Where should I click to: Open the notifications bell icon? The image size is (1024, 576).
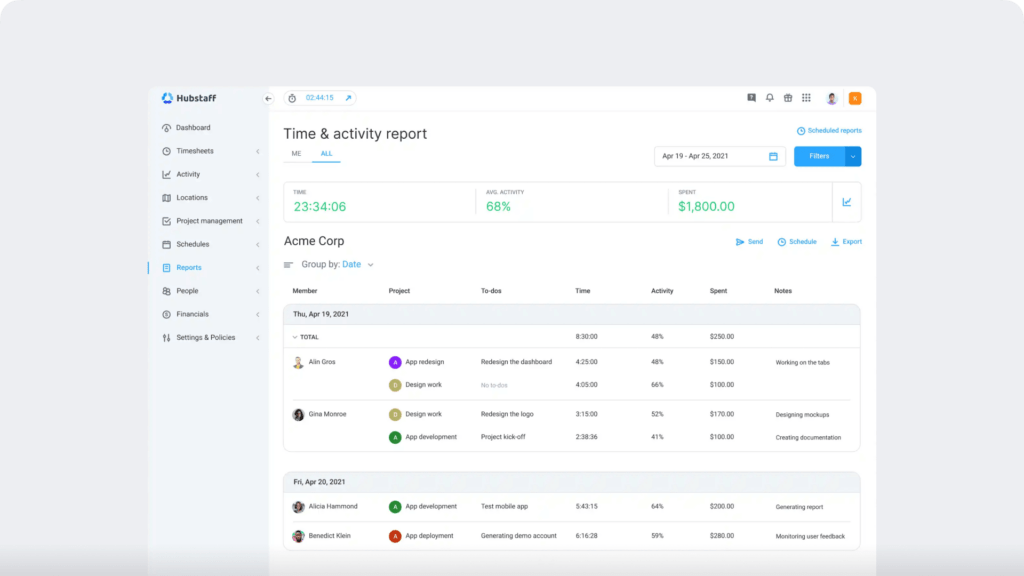[x=769, y=97]
